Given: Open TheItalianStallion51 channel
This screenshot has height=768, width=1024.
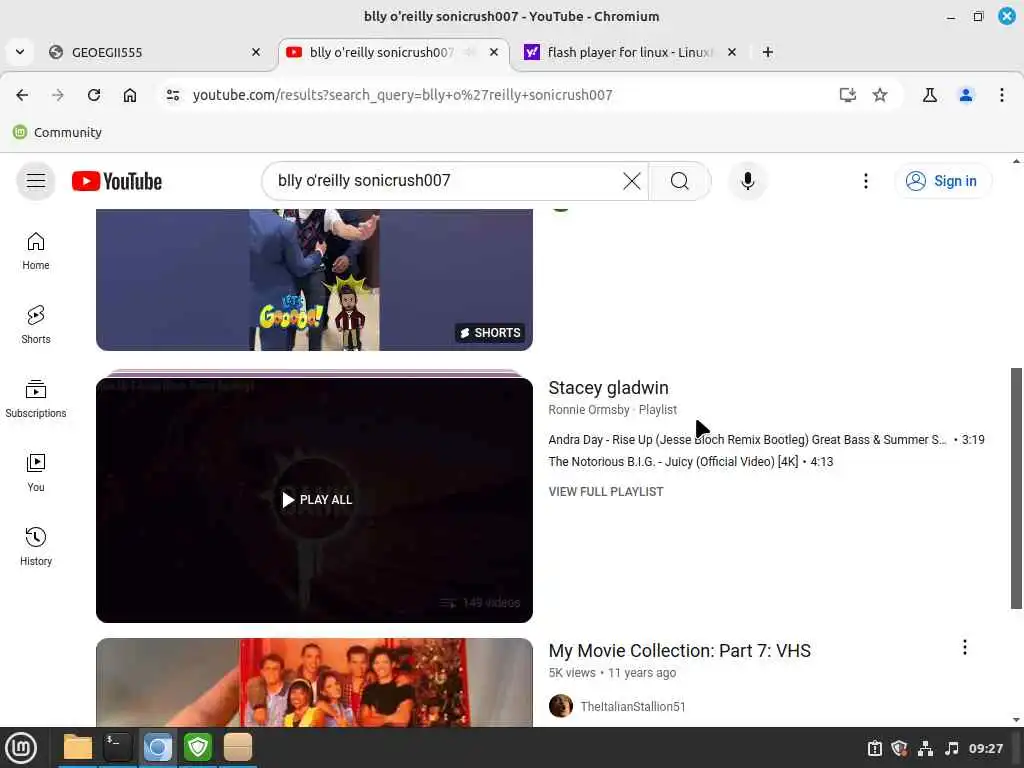Looking at the screenshot, I should point(632,707).
